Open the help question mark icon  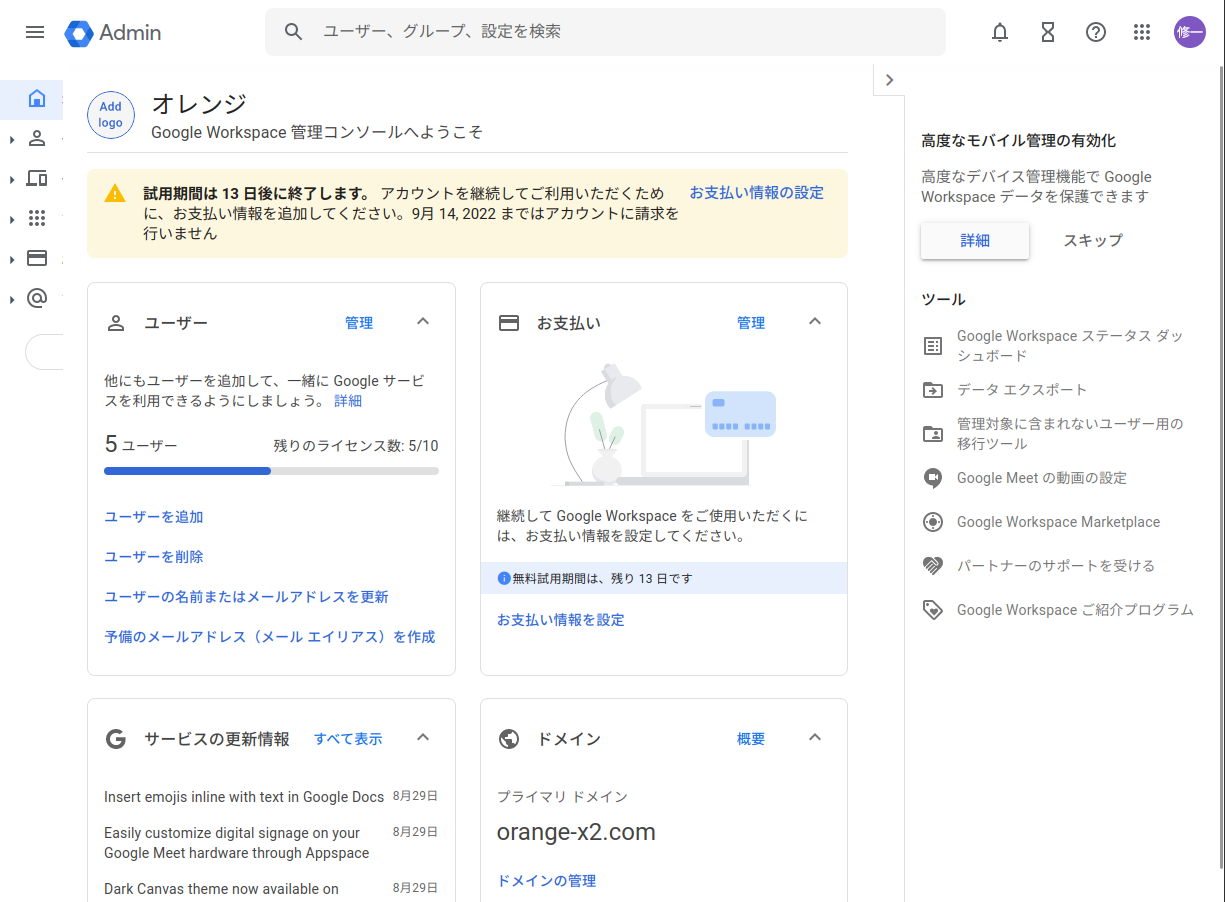pyautogui.click(x=1096, y=32)
